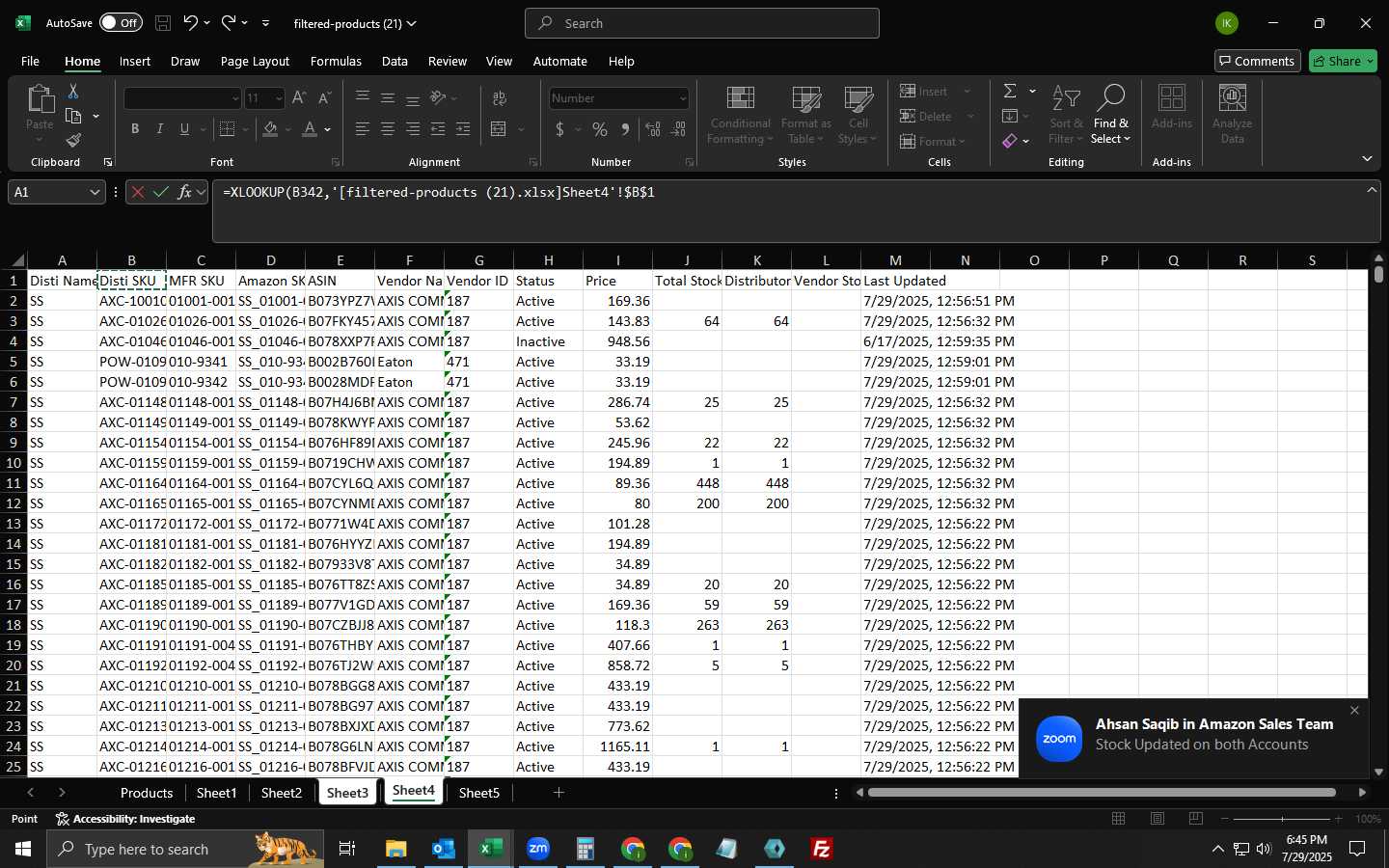
Task: Confirm the formula with check mark
Action: pos(161,192)
